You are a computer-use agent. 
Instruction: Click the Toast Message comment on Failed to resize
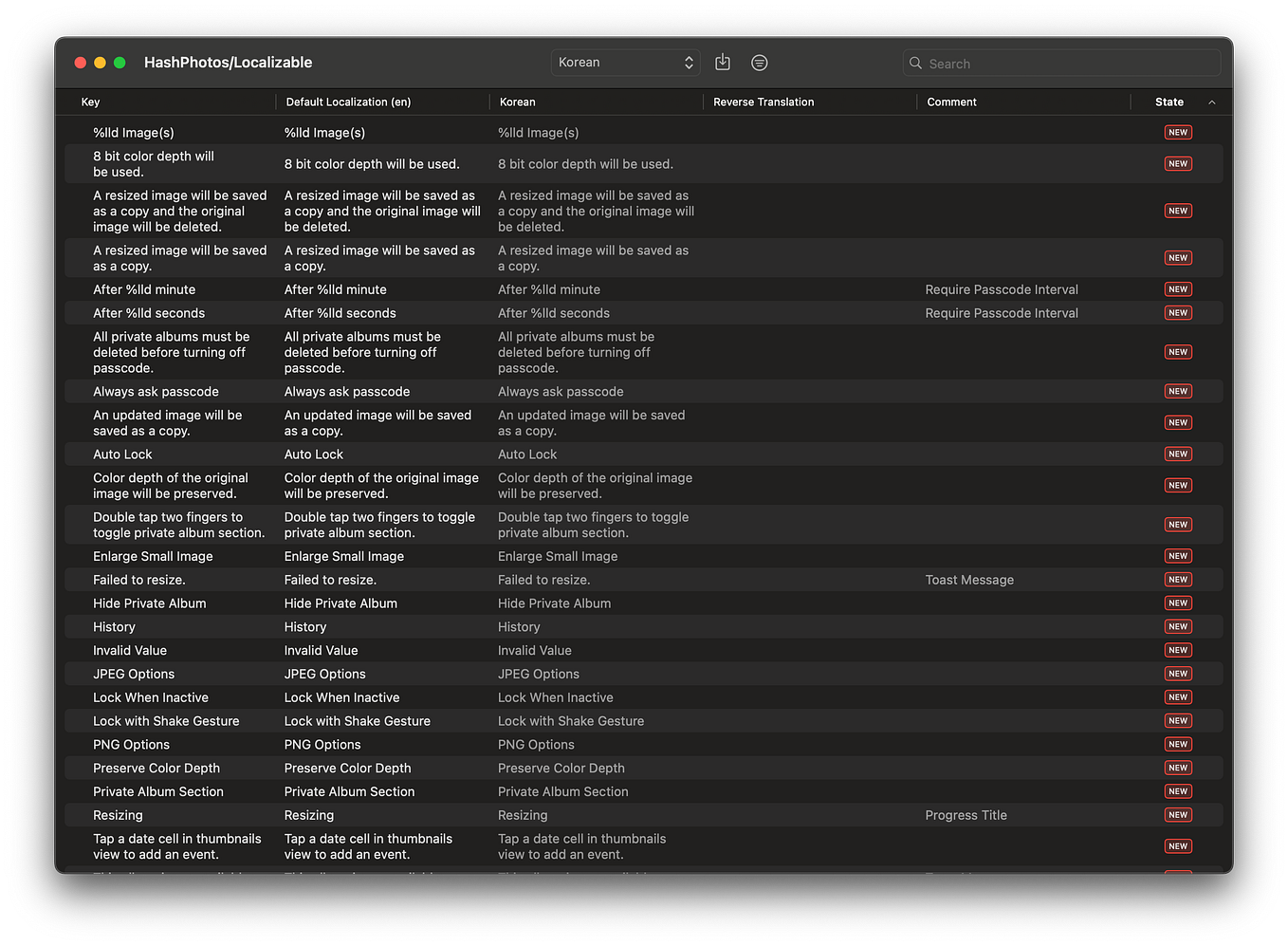969,579
